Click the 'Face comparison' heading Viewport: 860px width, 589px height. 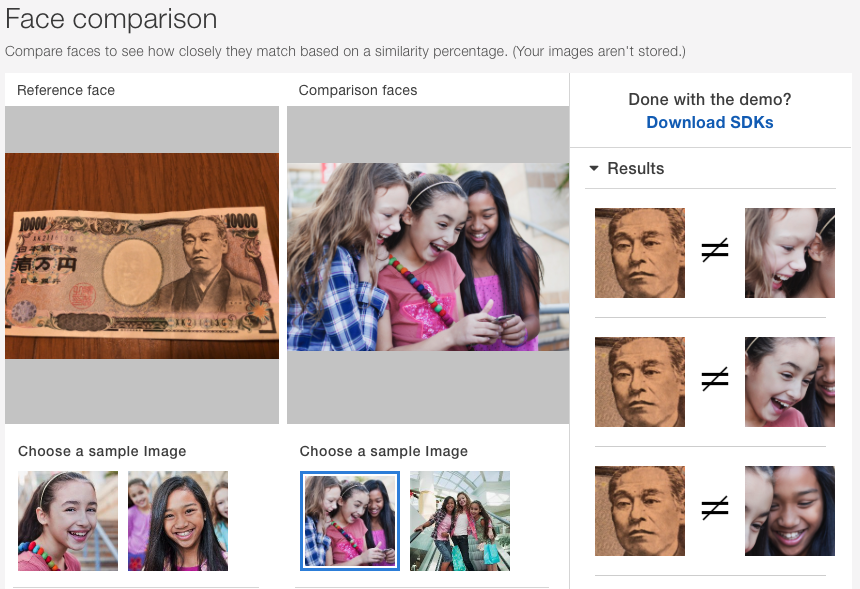click(111, 19)
